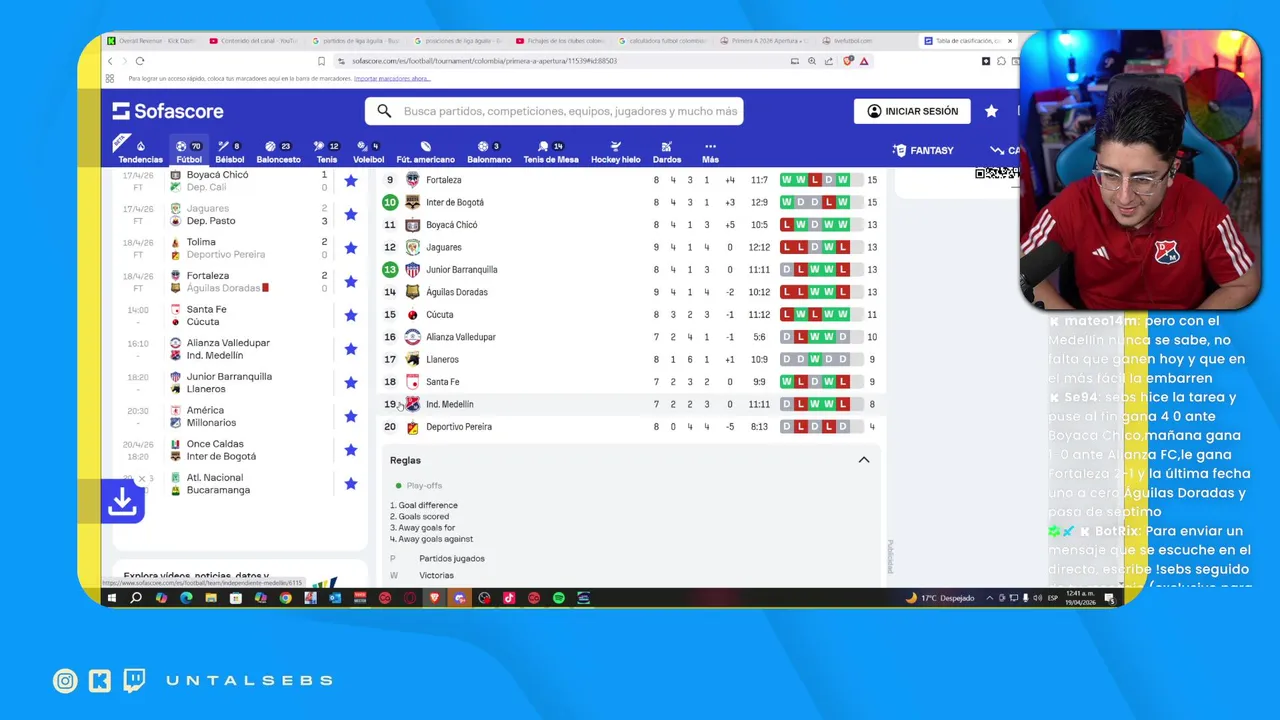
Task: Bookmark the page via address bar icon
Action: (321, 61)
